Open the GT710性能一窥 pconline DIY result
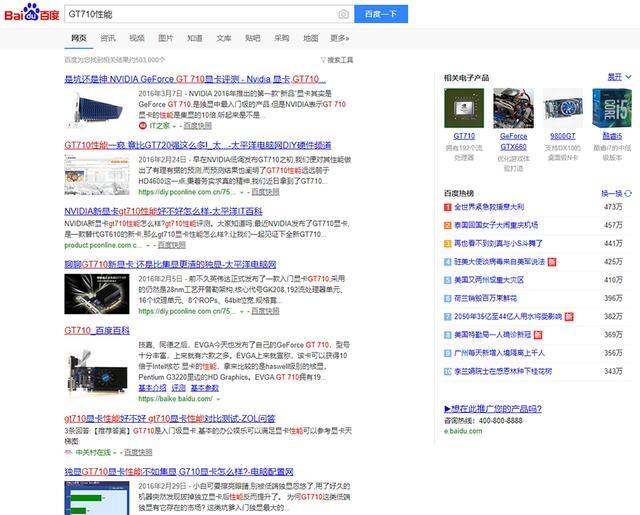 pyautogui.click(x=198, y=145)
